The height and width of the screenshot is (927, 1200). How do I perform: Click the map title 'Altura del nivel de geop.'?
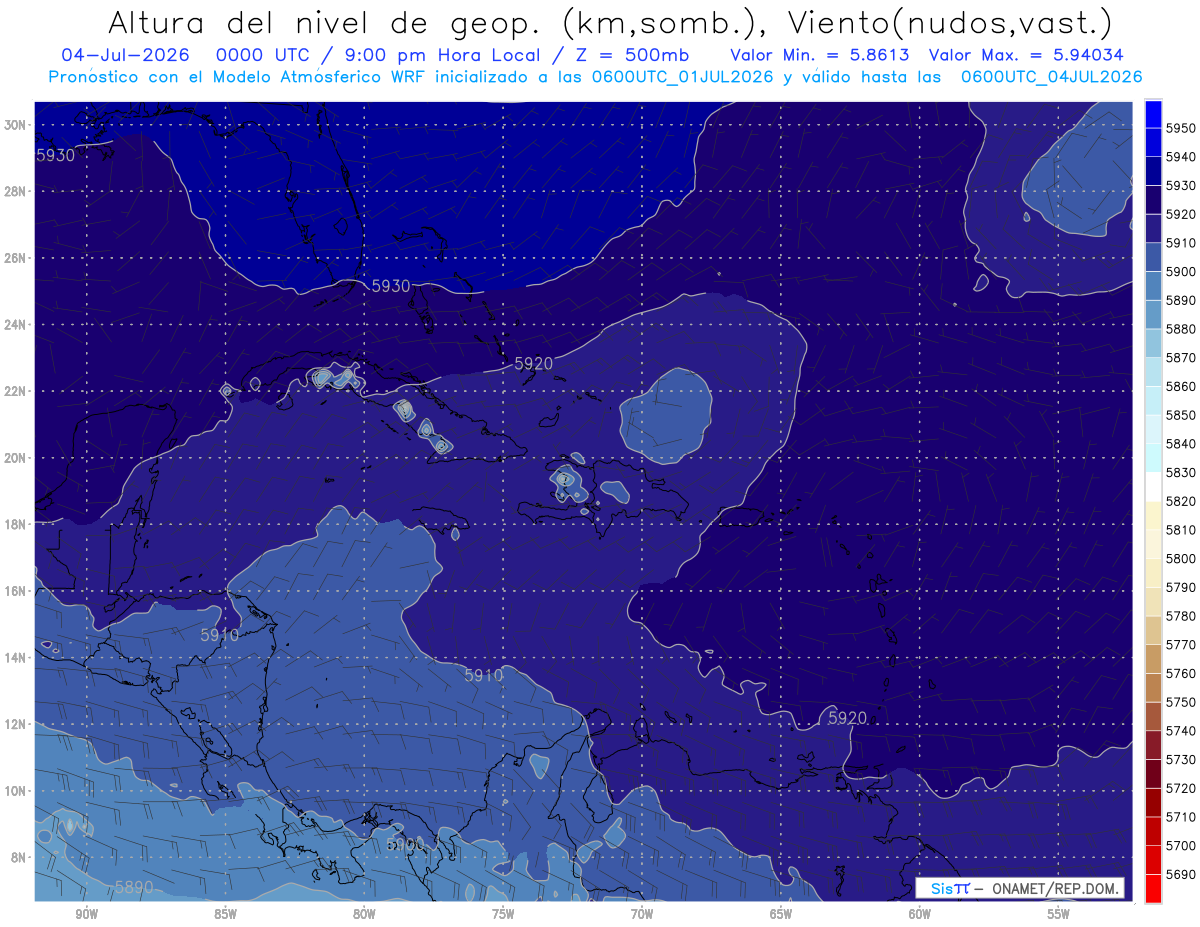[324, 22]
